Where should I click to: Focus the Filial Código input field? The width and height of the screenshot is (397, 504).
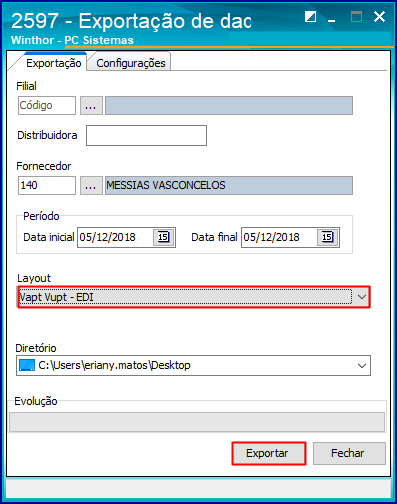(x=47, y=106)
